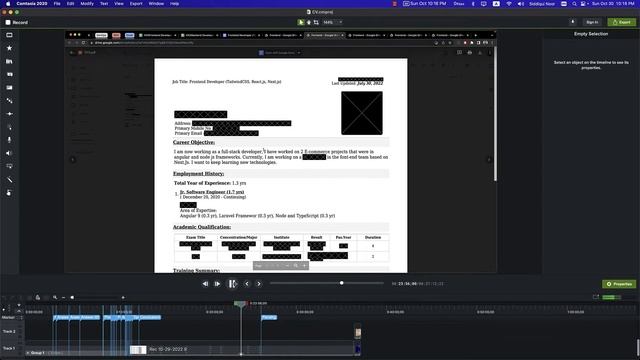640x360 pixels.
Task: Open the File menu
Action: (57, 4)
